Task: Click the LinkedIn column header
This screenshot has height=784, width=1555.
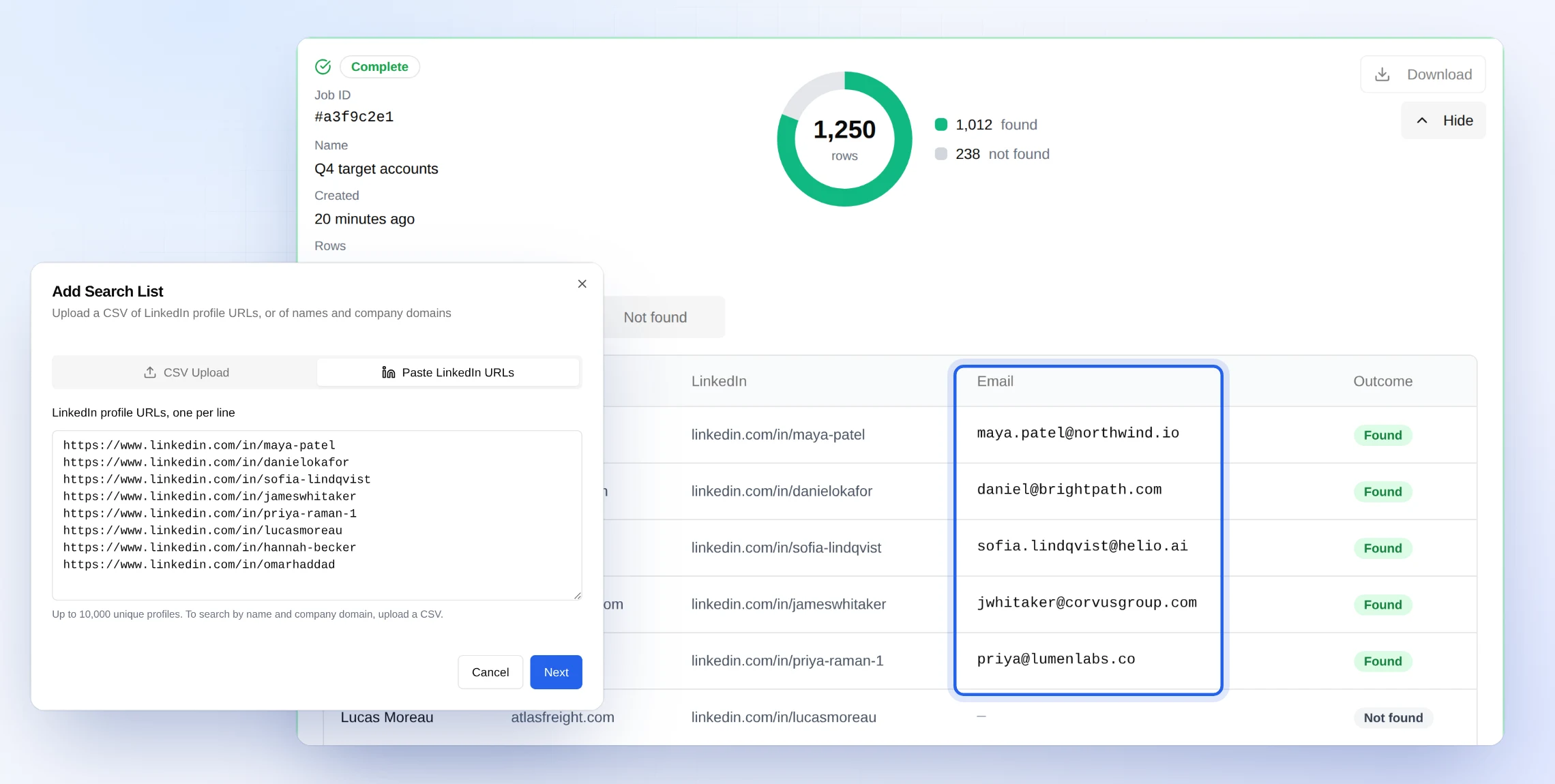Action: [719, 381]
